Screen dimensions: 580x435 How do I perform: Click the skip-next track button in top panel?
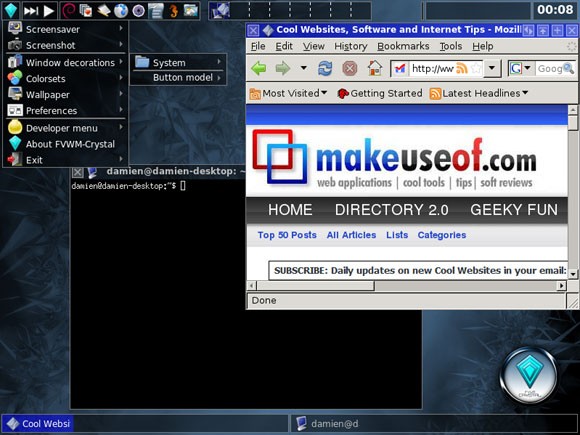(31, 11)
